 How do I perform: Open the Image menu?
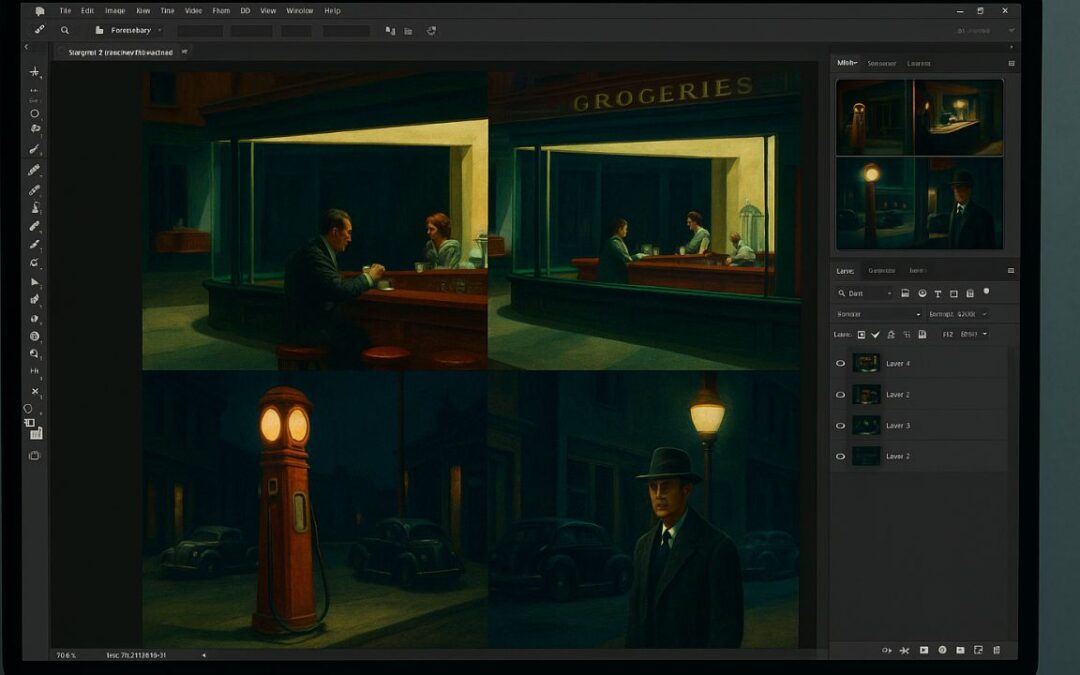click(x=115, y=11)
